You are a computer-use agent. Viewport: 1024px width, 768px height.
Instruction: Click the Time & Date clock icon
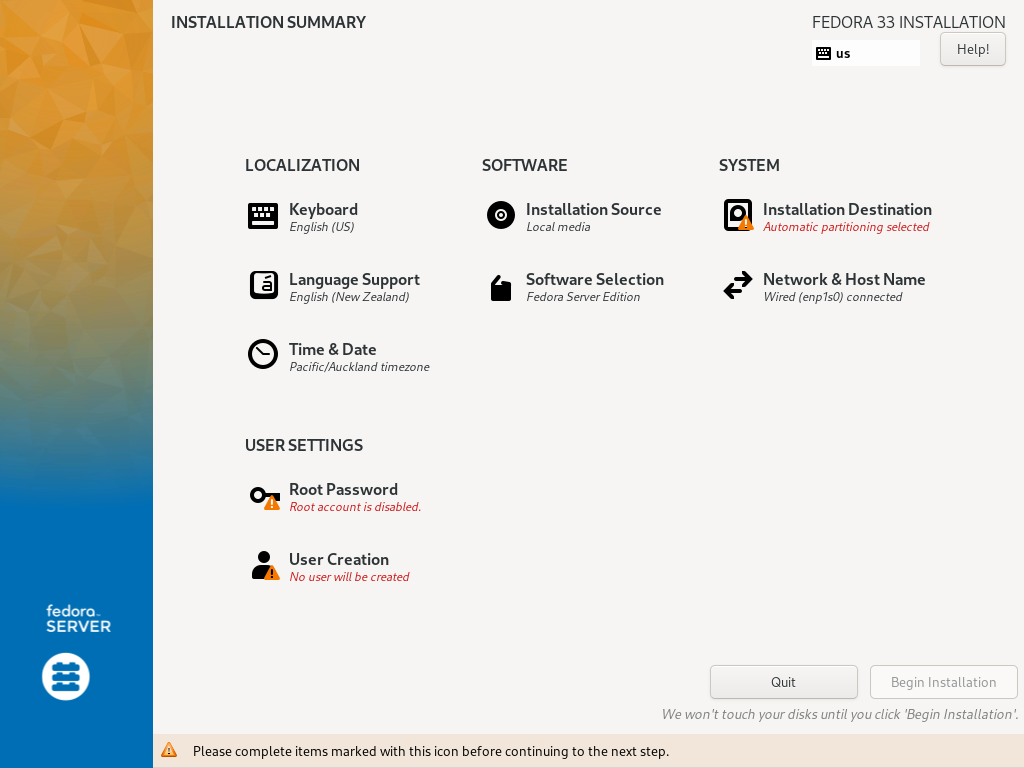pos(262,354)
